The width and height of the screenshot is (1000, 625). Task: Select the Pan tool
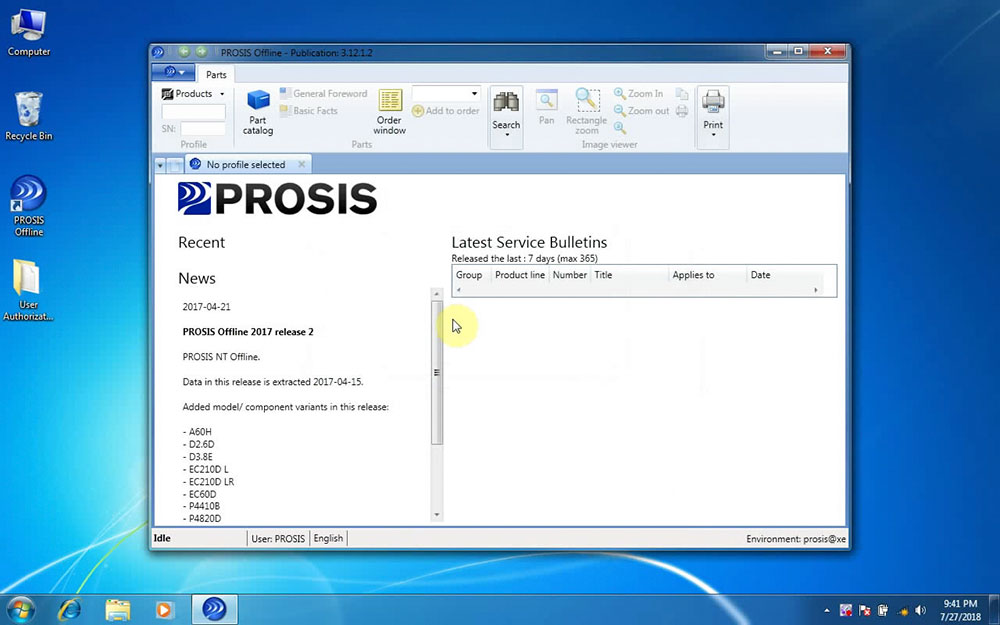pos(546,107)
